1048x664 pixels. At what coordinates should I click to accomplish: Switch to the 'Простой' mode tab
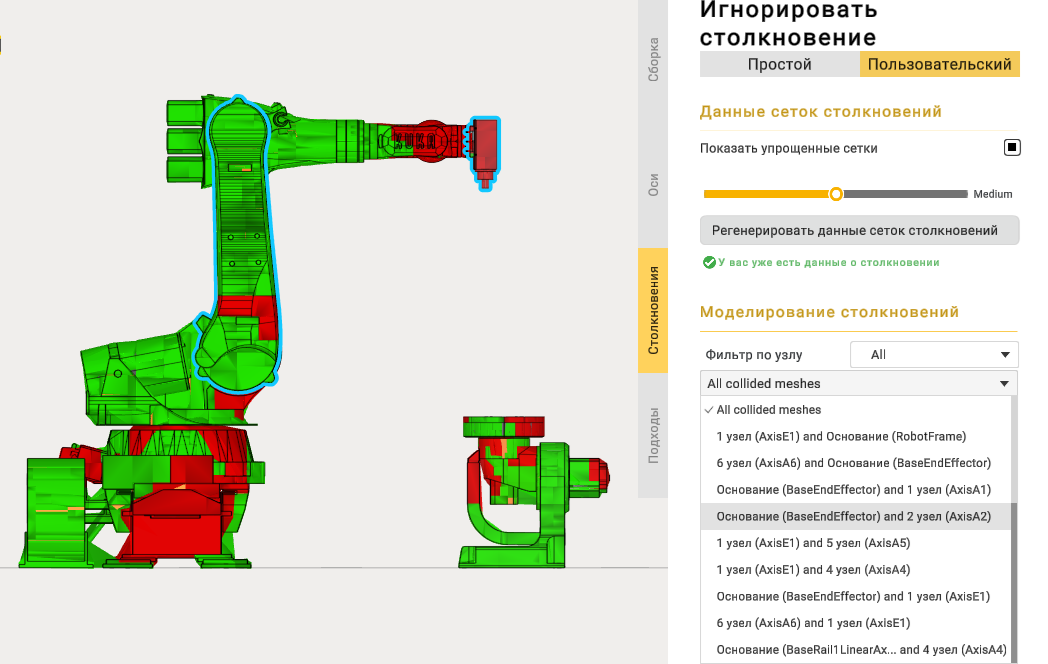[779, 64]
